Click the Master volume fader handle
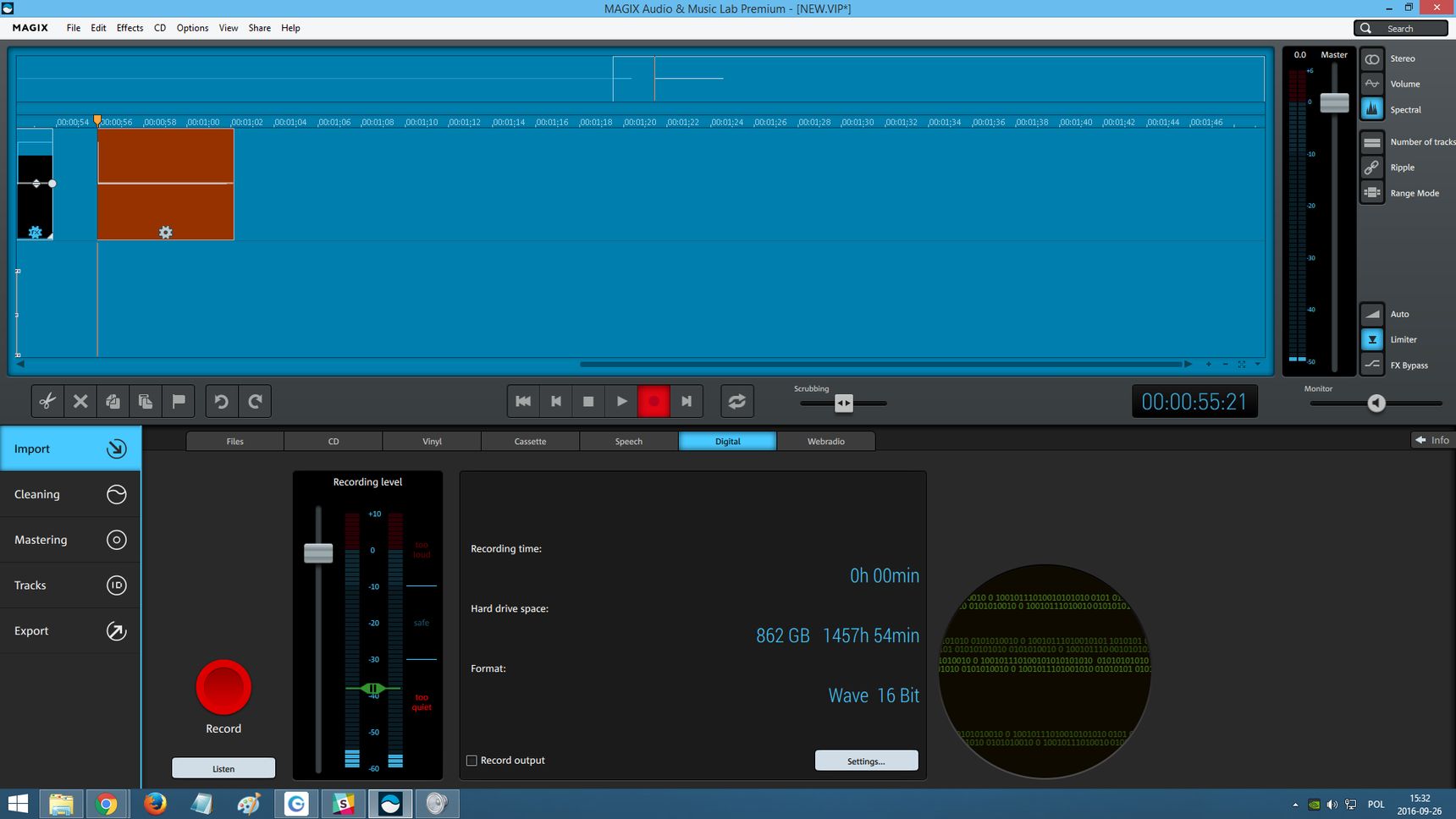Viewport: 1456px width, 819px height. tap(1334, 102)
